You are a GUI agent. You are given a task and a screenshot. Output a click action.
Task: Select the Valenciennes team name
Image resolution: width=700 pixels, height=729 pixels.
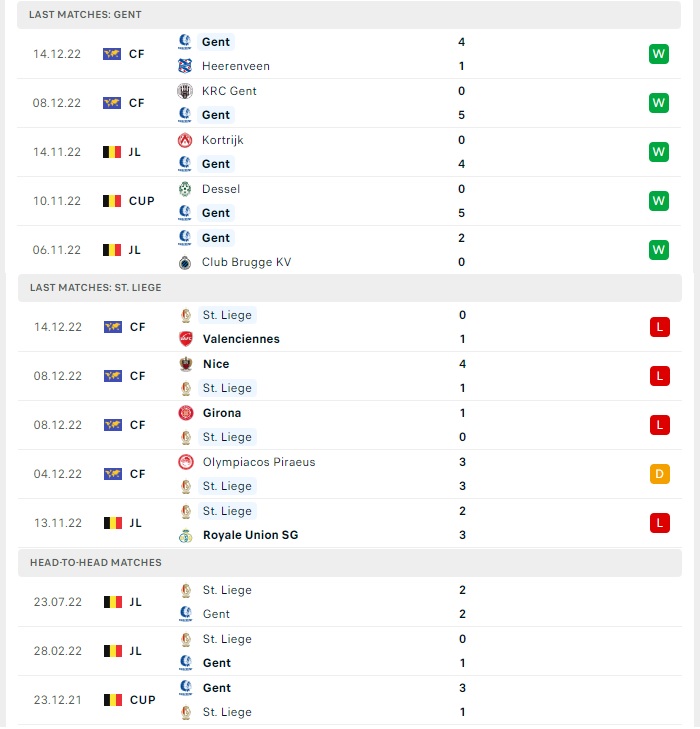click(x=241, y=339)
